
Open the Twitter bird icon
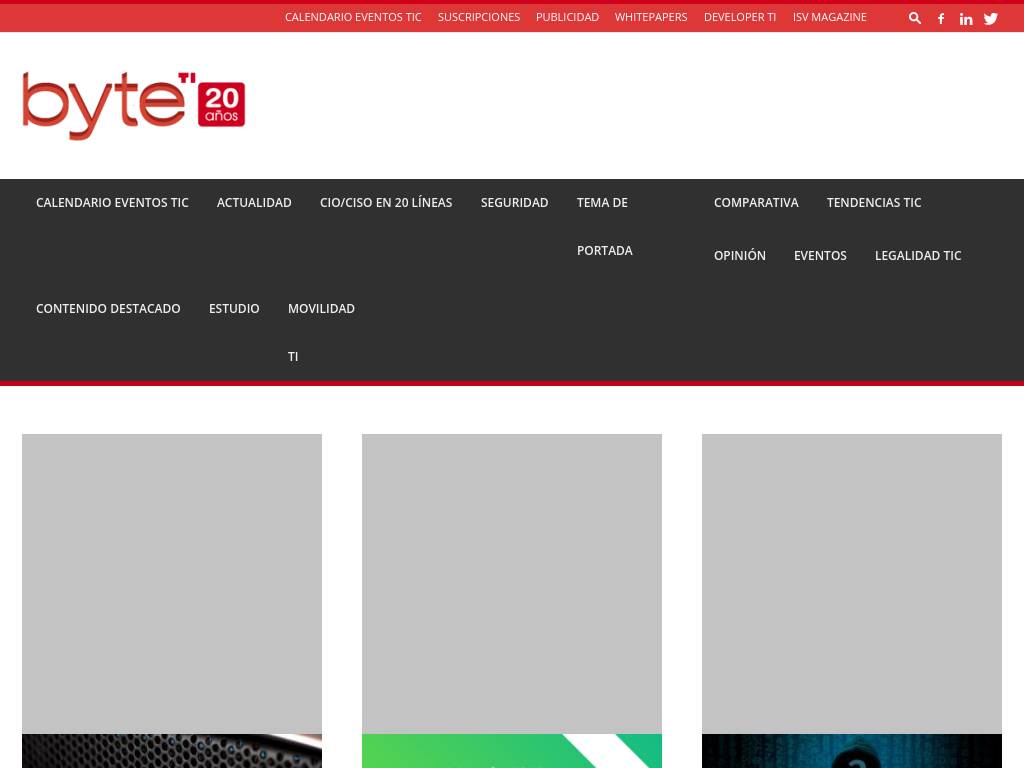click(991, 18)
